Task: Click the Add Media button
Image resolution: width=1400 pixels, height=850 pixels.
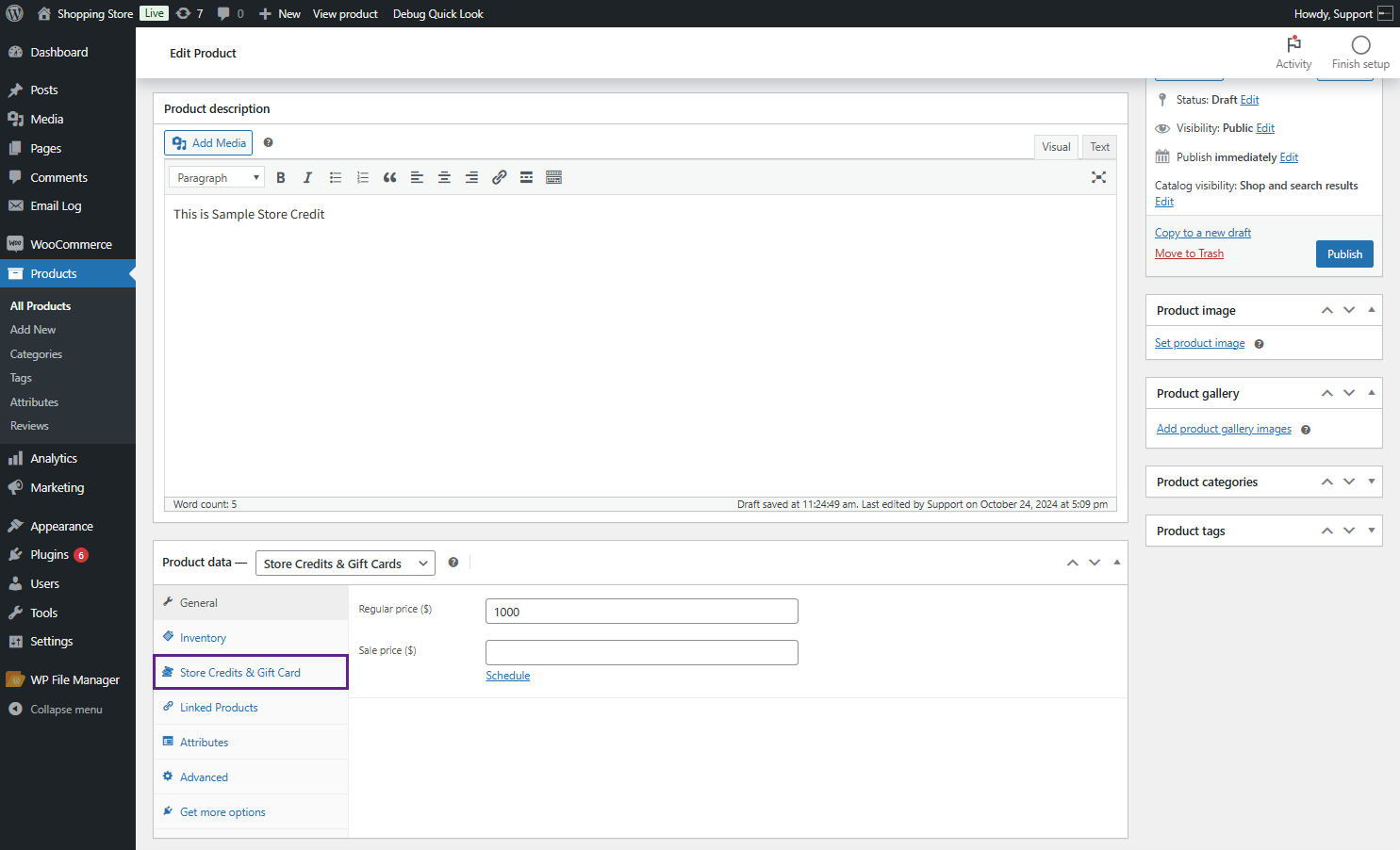Action: pos(208,143)
